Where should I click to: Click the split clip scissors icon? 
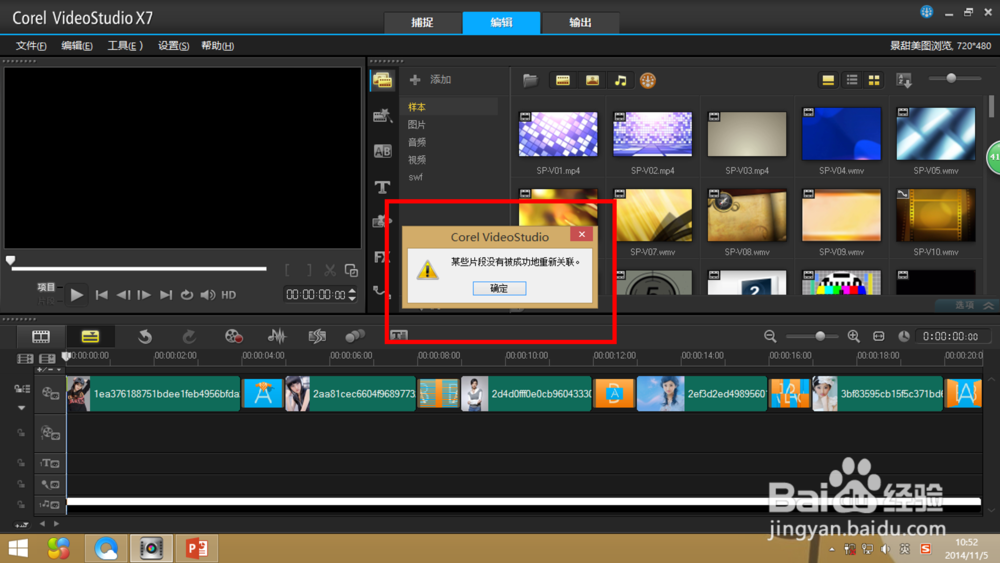point(330,270)
